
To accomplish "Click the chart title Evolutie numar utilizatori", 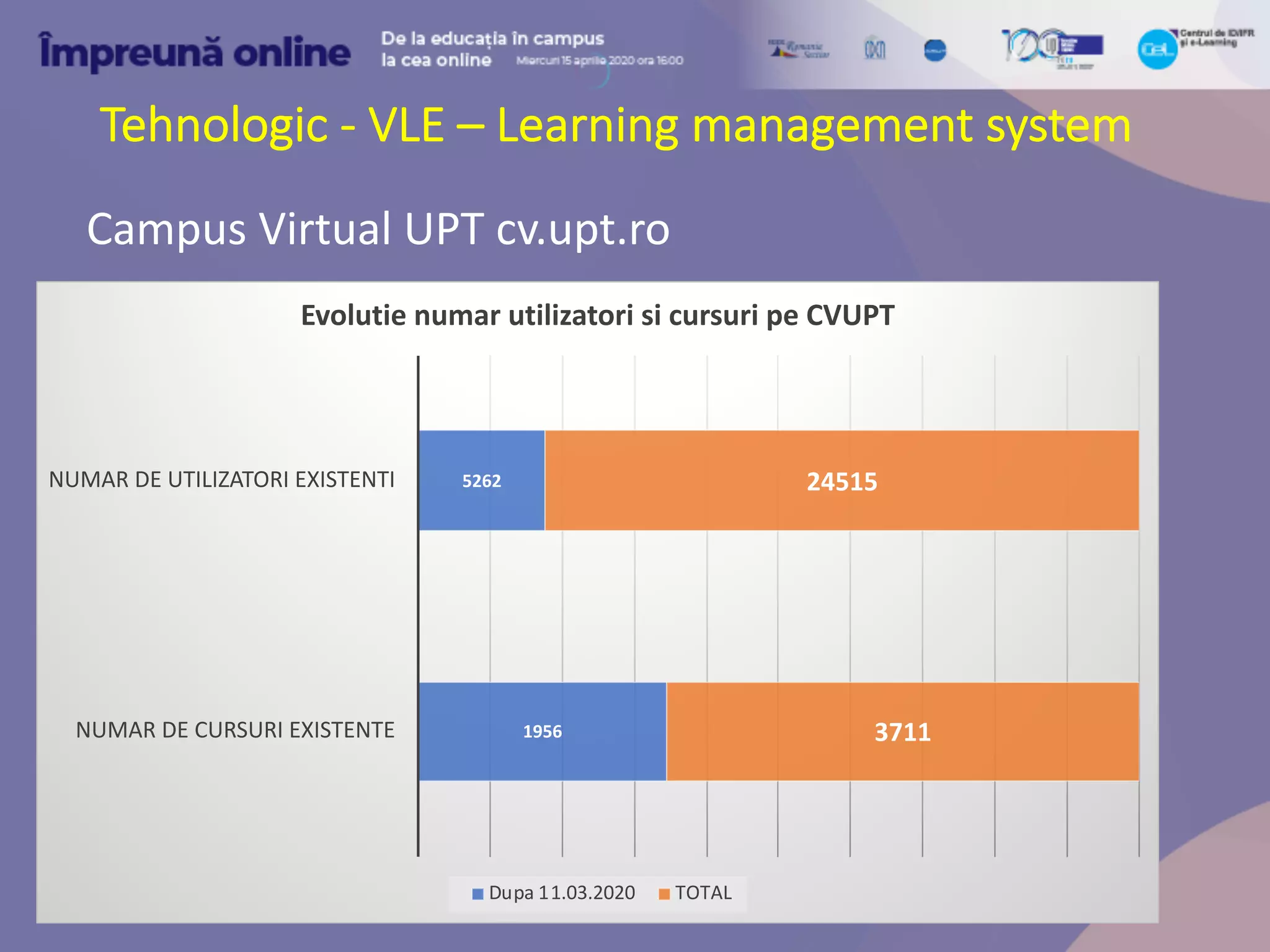I will click(597, 315).
